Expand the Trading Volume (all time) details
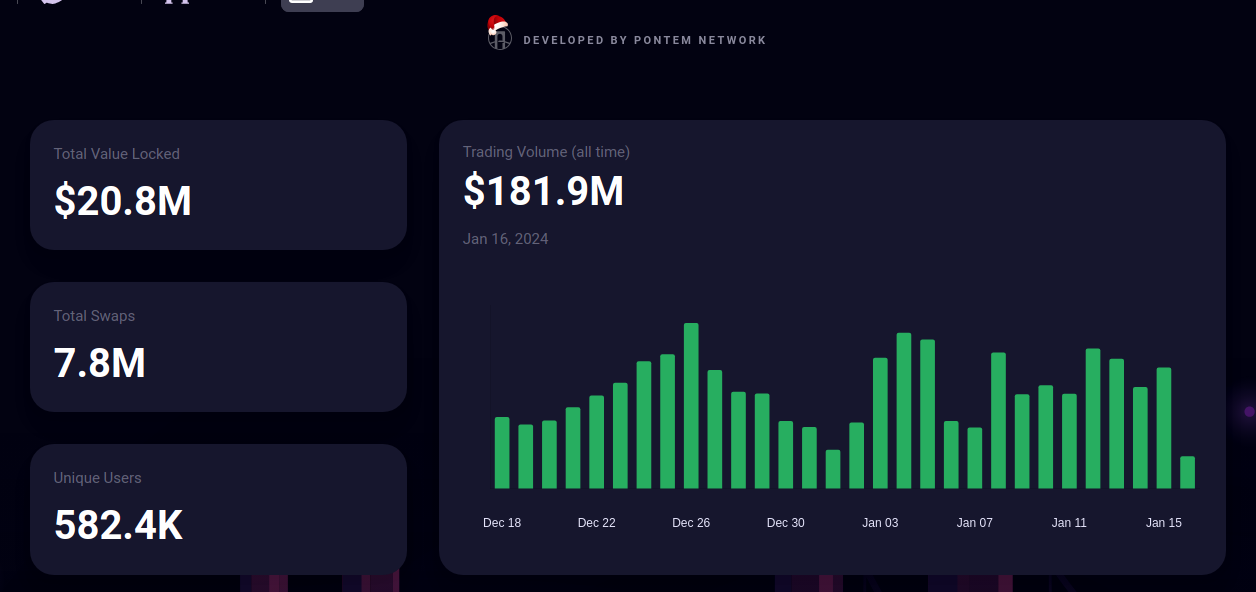The height and width of the screenshot is (592, 1256). point(546,152)
